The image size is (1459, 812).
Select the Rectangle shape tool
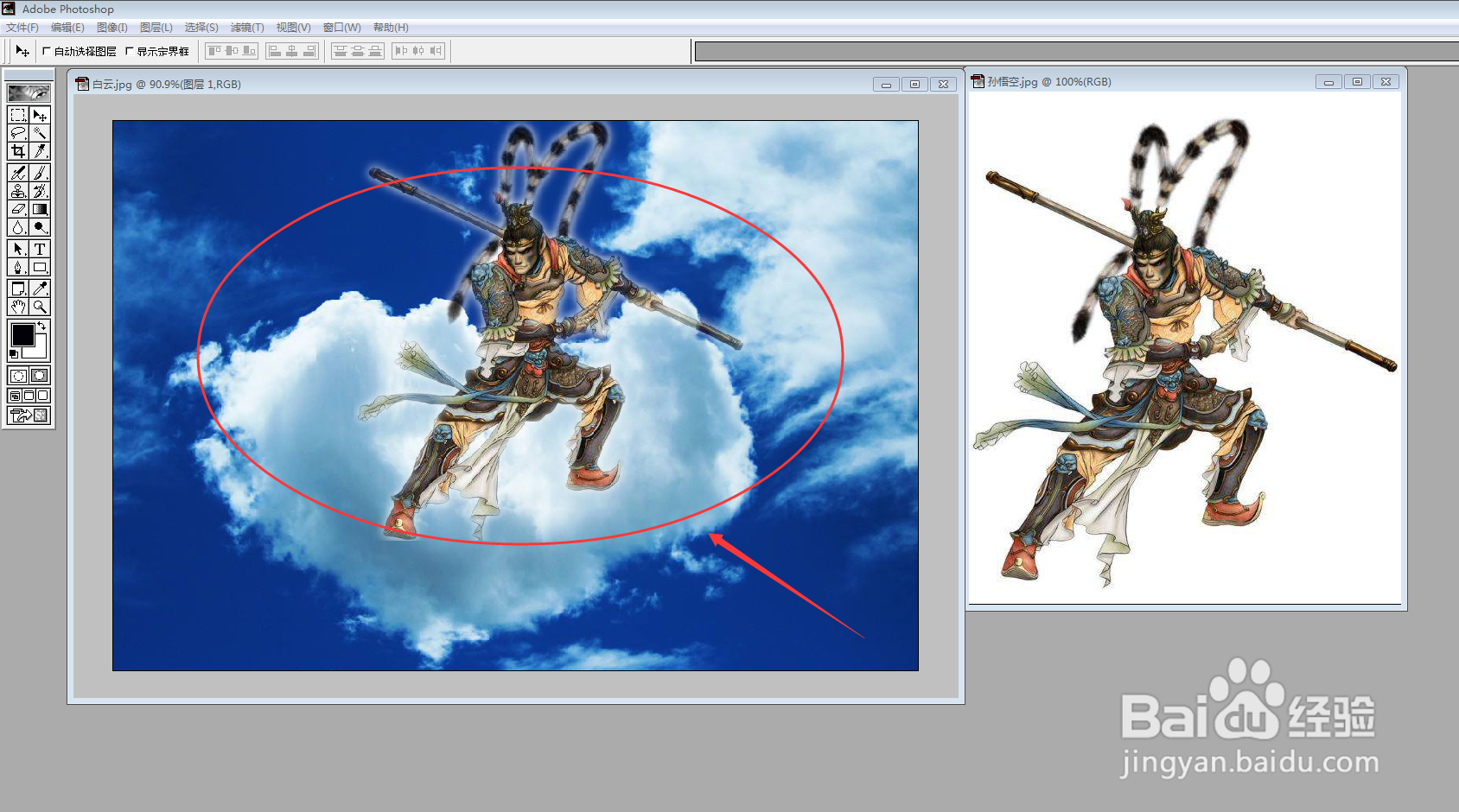tap(40, 267)
